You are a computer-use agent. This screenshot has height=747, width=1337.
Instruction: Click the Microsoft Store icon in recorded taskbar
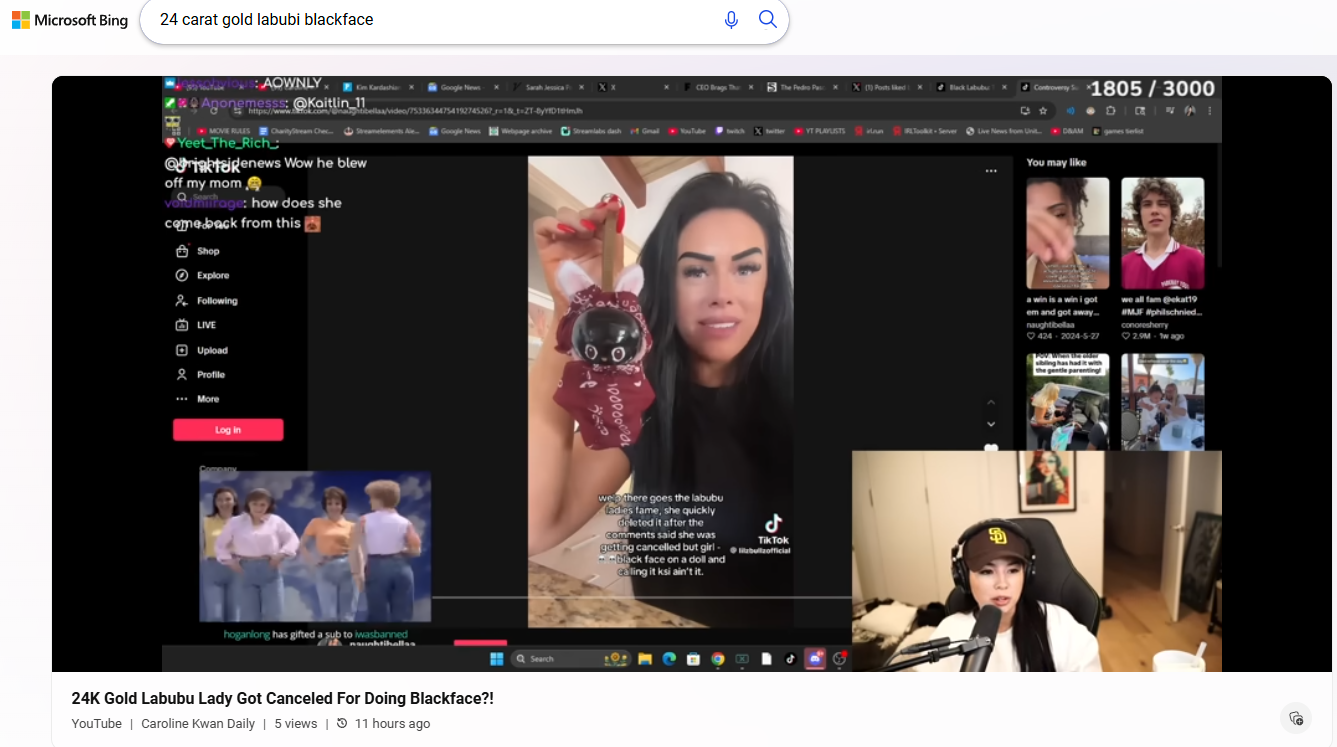[694, 659]
